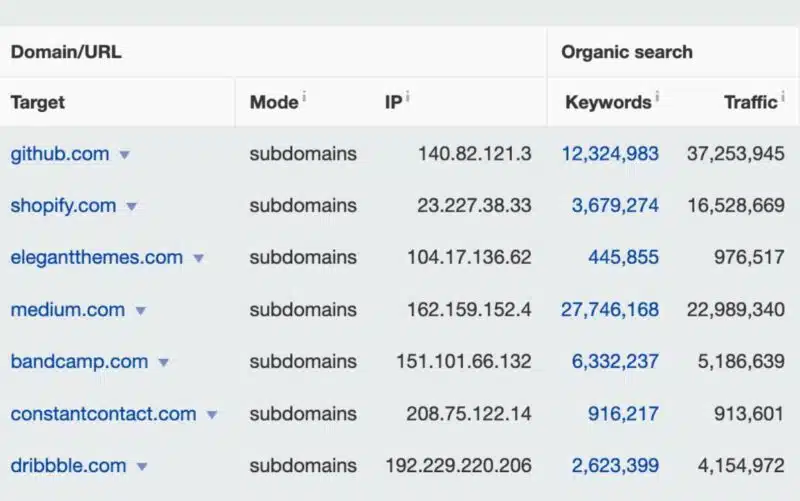Expand the github.com dropdown arrow

click(125, 155)
